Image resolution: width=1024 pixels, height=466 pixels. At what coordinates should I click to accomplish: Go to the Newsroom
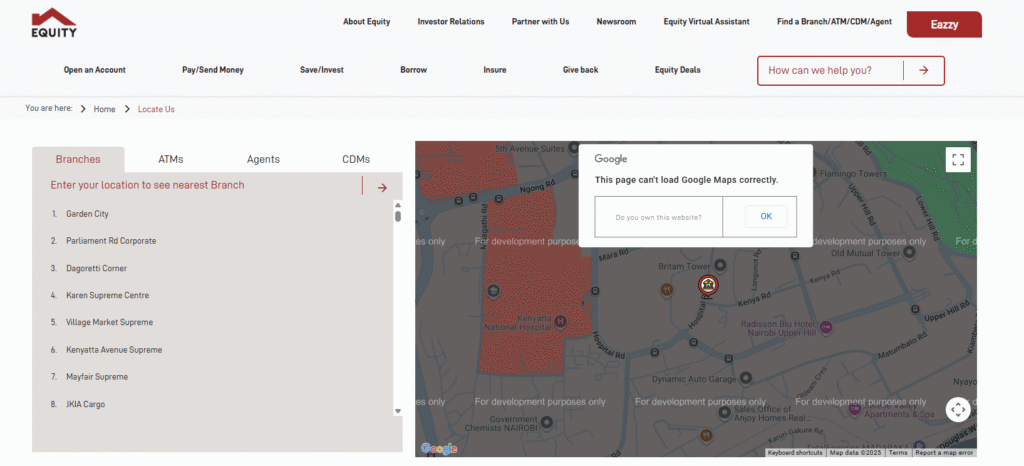point(616,22)
